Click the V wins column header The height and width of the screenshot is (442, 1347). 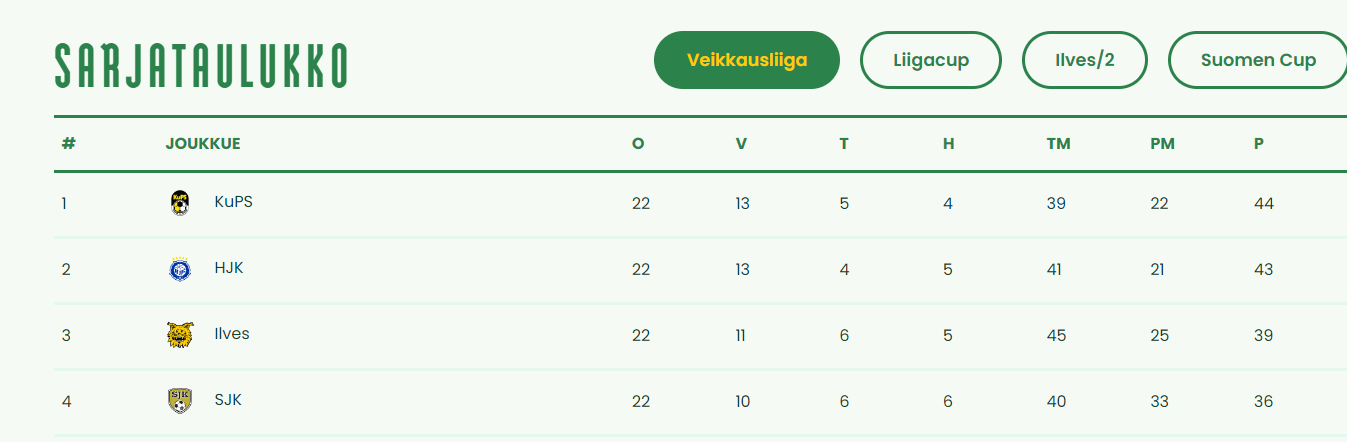pyautogui.click(x=741, y=144)
